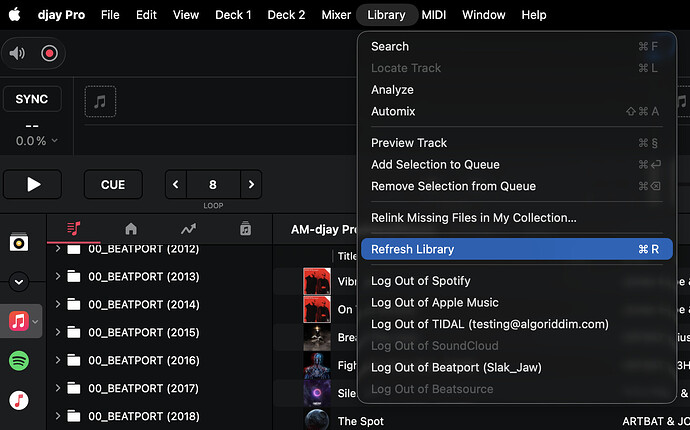Select the Spotify source icon
This screenshot has width=690, height=430.
coord(19,361)
